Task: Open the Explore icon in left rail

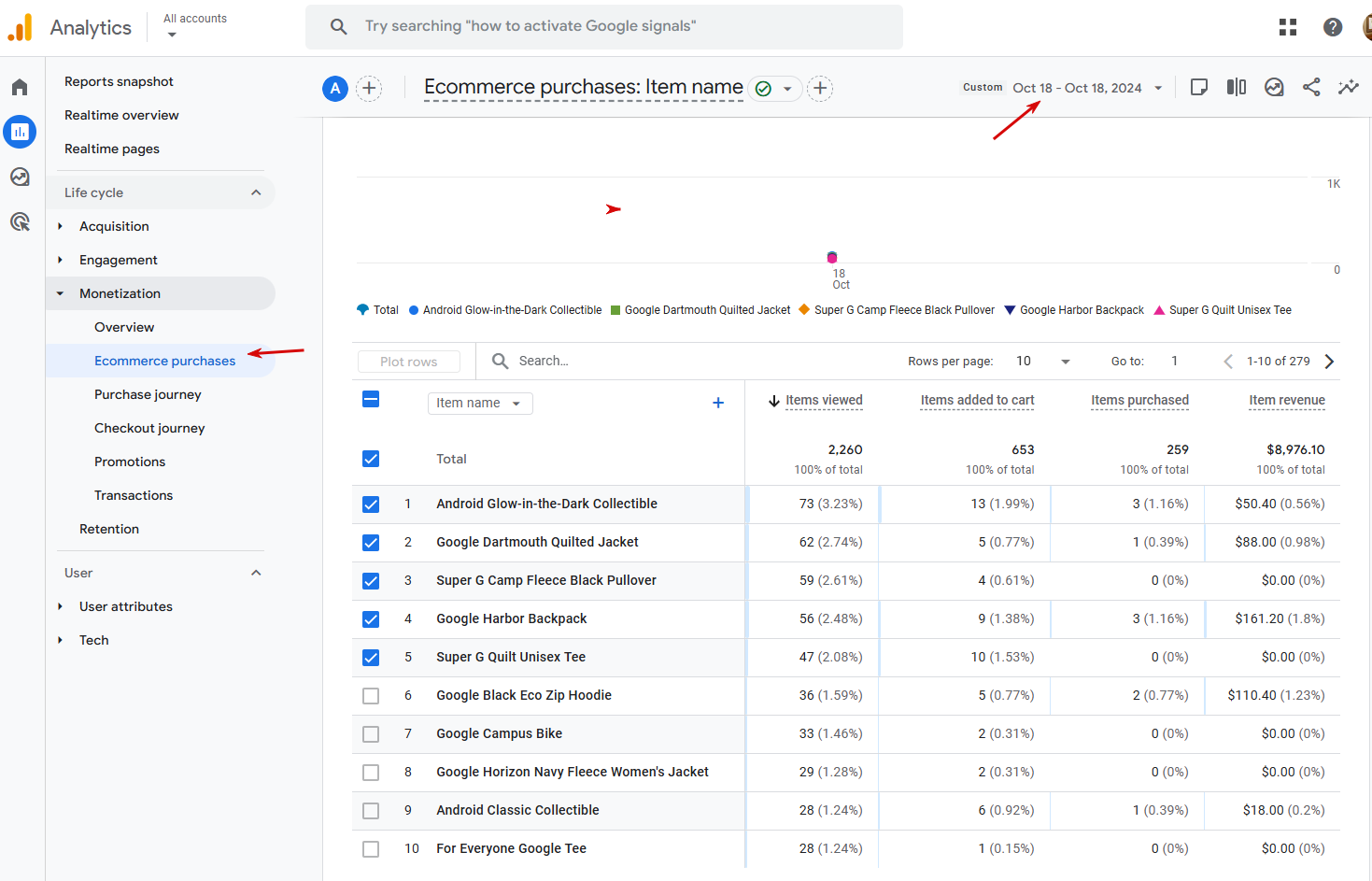Action: click(20, 177)
